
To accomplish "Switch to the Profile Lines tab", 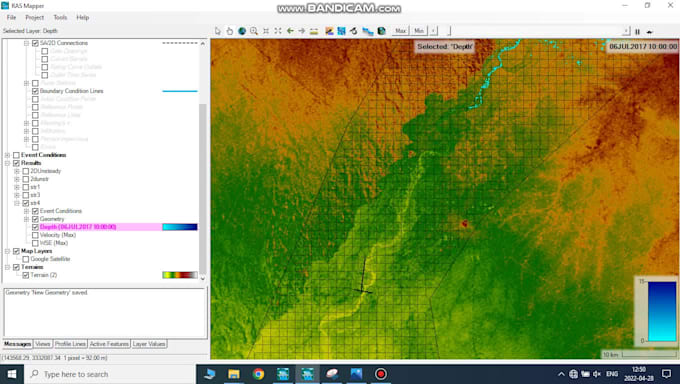I will 70,344.
